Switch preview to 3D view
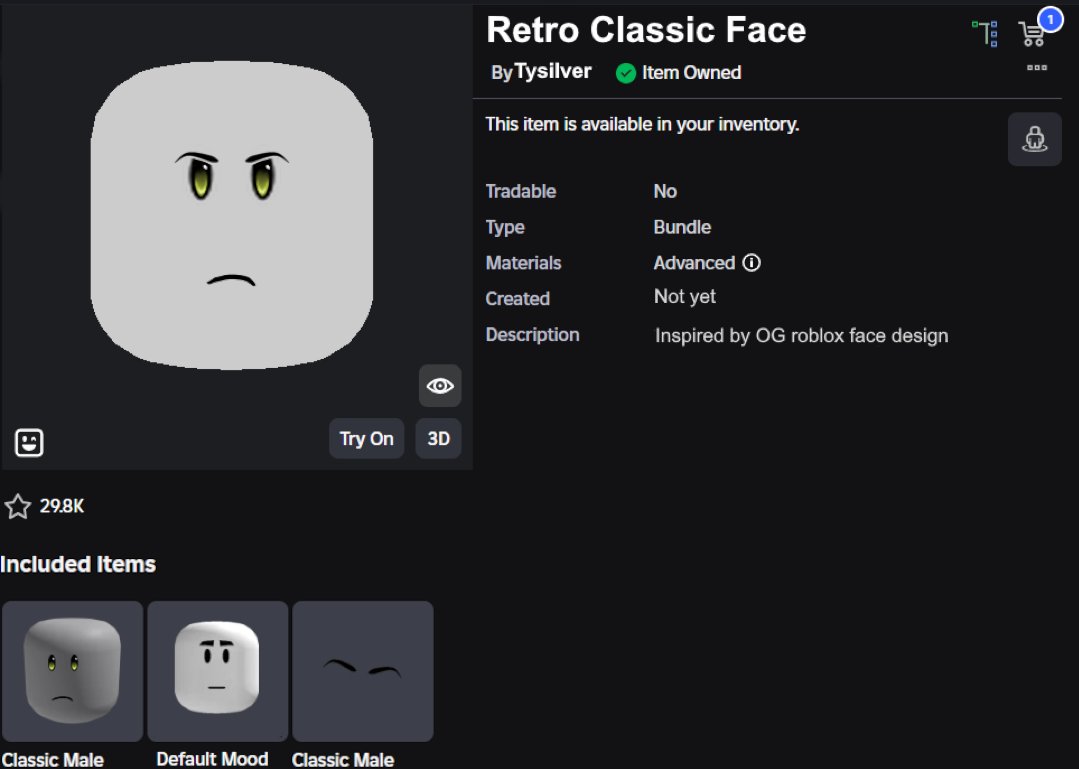This screenshot has height=769, width=1079. [x=438, y=439]
